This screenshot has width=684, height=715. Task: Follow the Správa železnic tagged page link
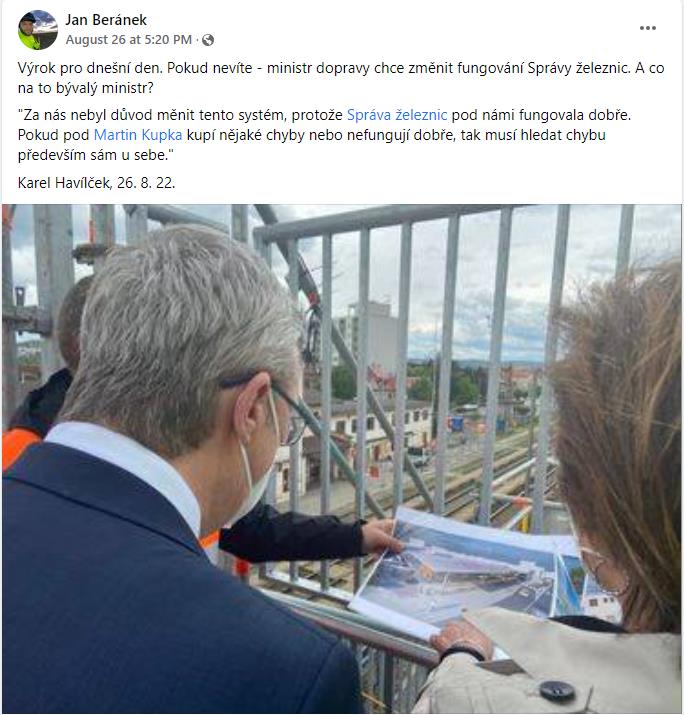[x=397, y=115]
